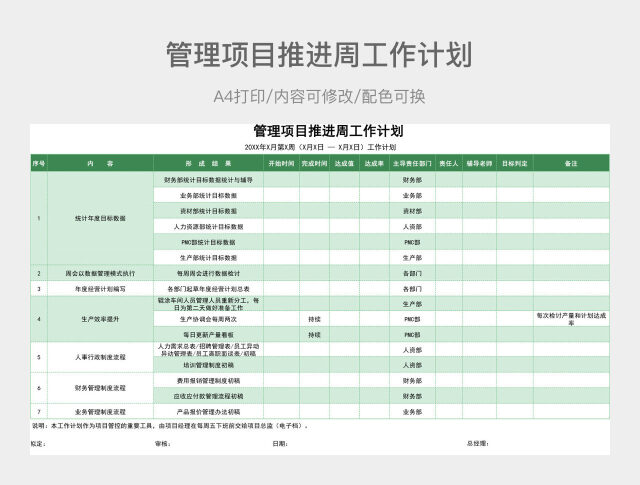Click 业务部 in the 产品报价管理办法初稿 row

(x=412, y=412)
